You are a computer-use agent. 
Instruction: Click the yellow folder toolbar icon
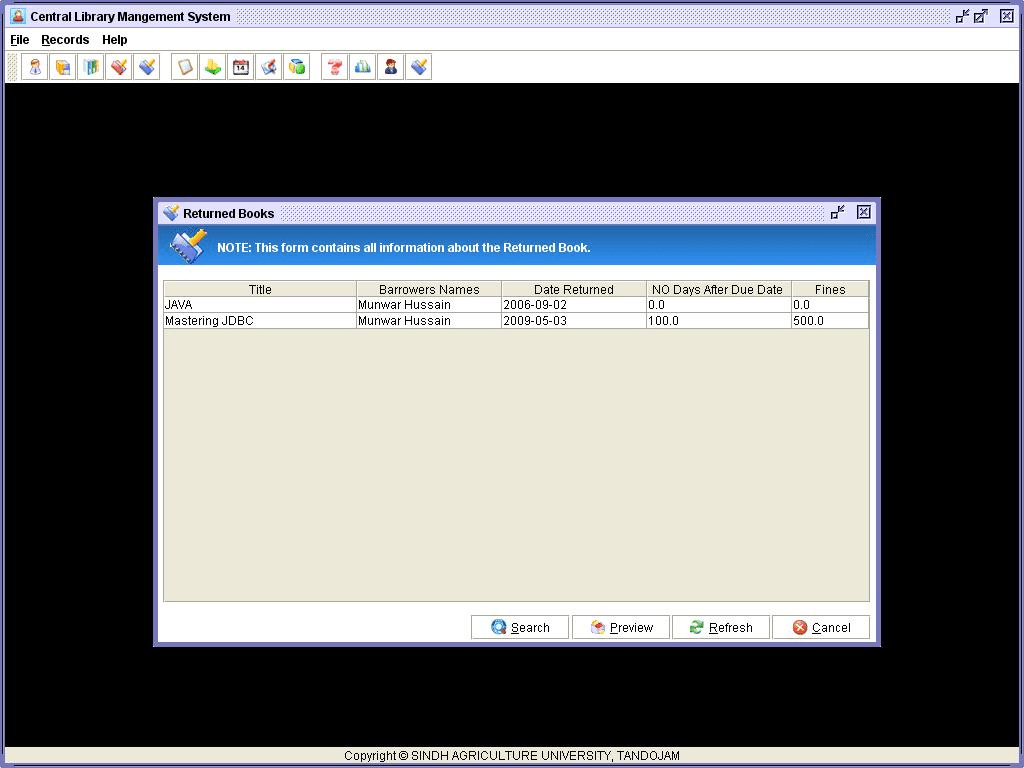point(63,67)
